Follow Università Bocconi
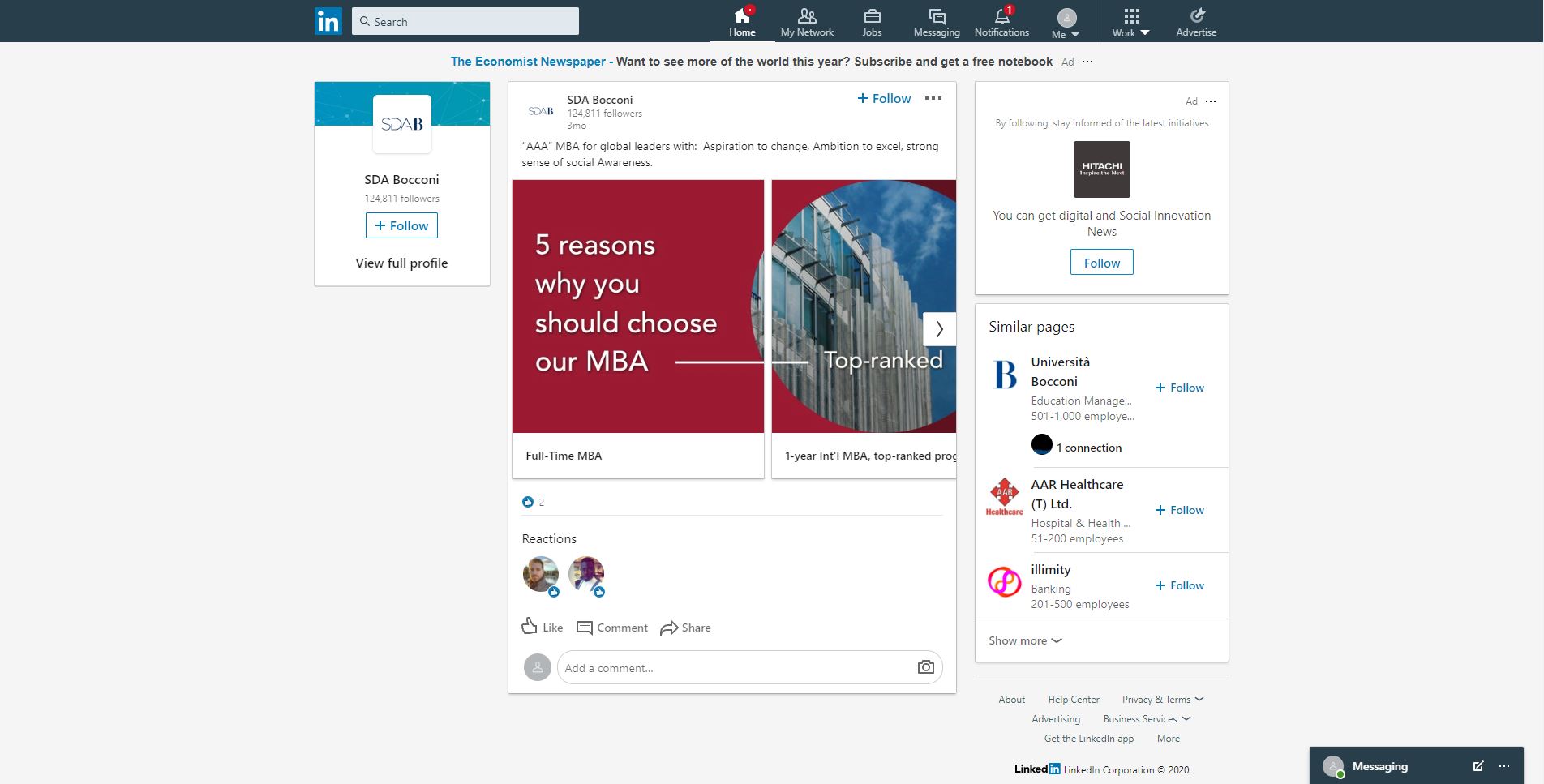The height and width of the screenshot is (784, 1544). pos(1179,388)
